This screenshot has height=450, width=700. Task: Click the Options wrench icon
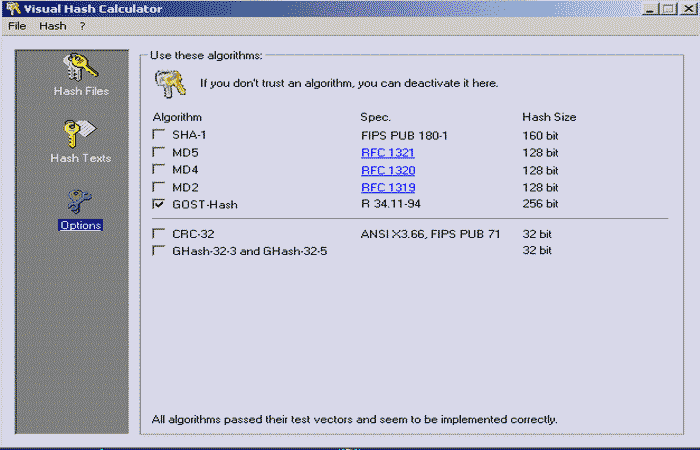click(x=80, y=201)
